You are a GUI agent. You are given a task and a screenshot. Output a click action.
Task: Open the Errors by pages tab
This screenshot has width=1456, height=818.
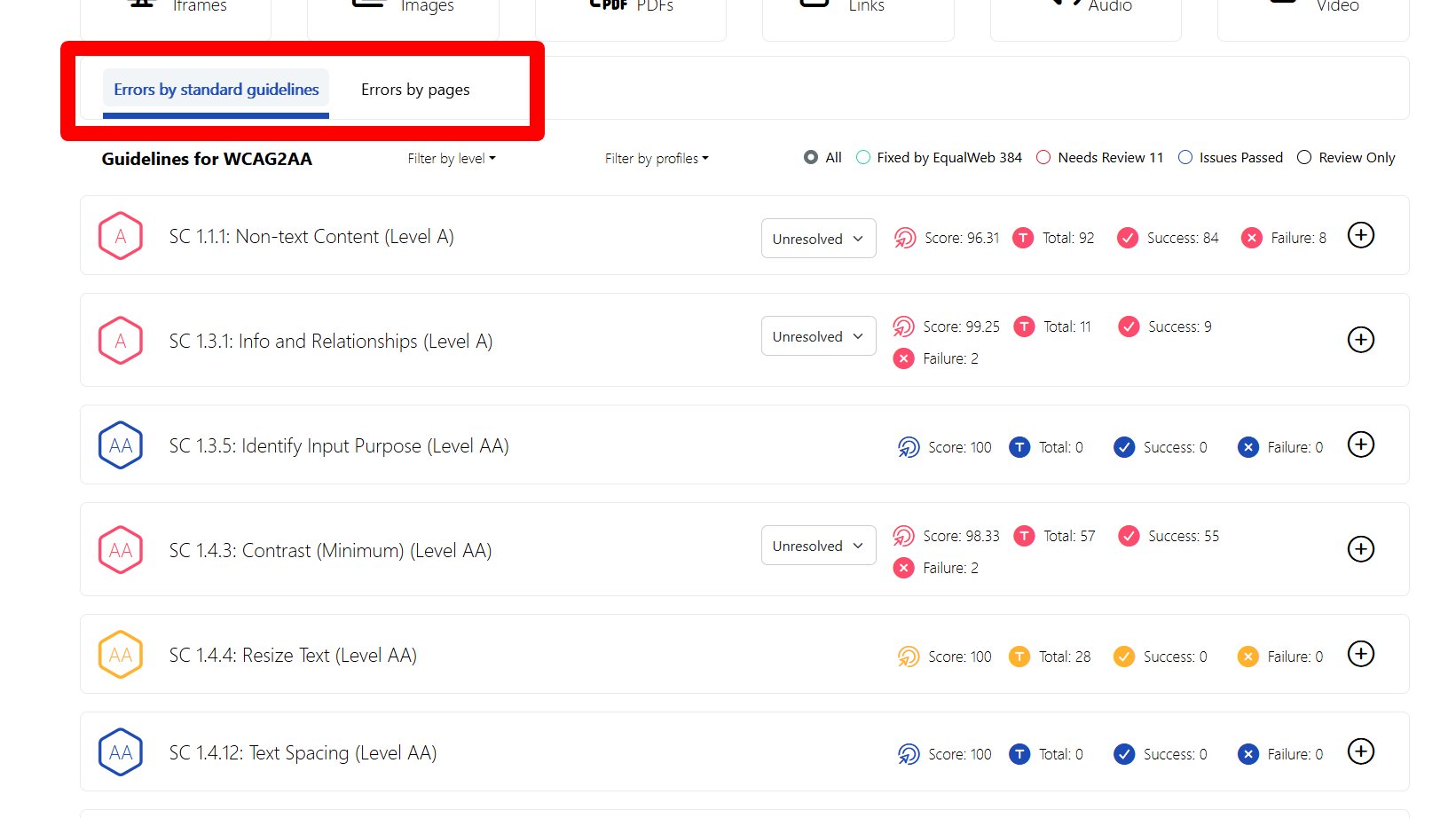point(415,90)
